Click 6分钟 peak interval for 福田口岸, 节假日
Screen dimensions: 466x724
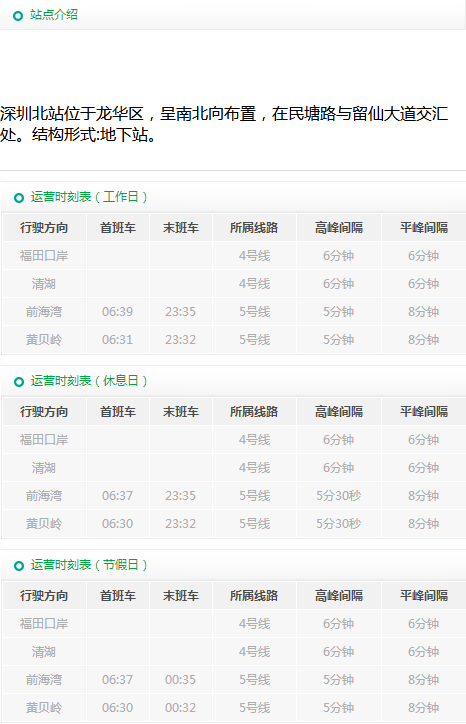coord(339,624)
